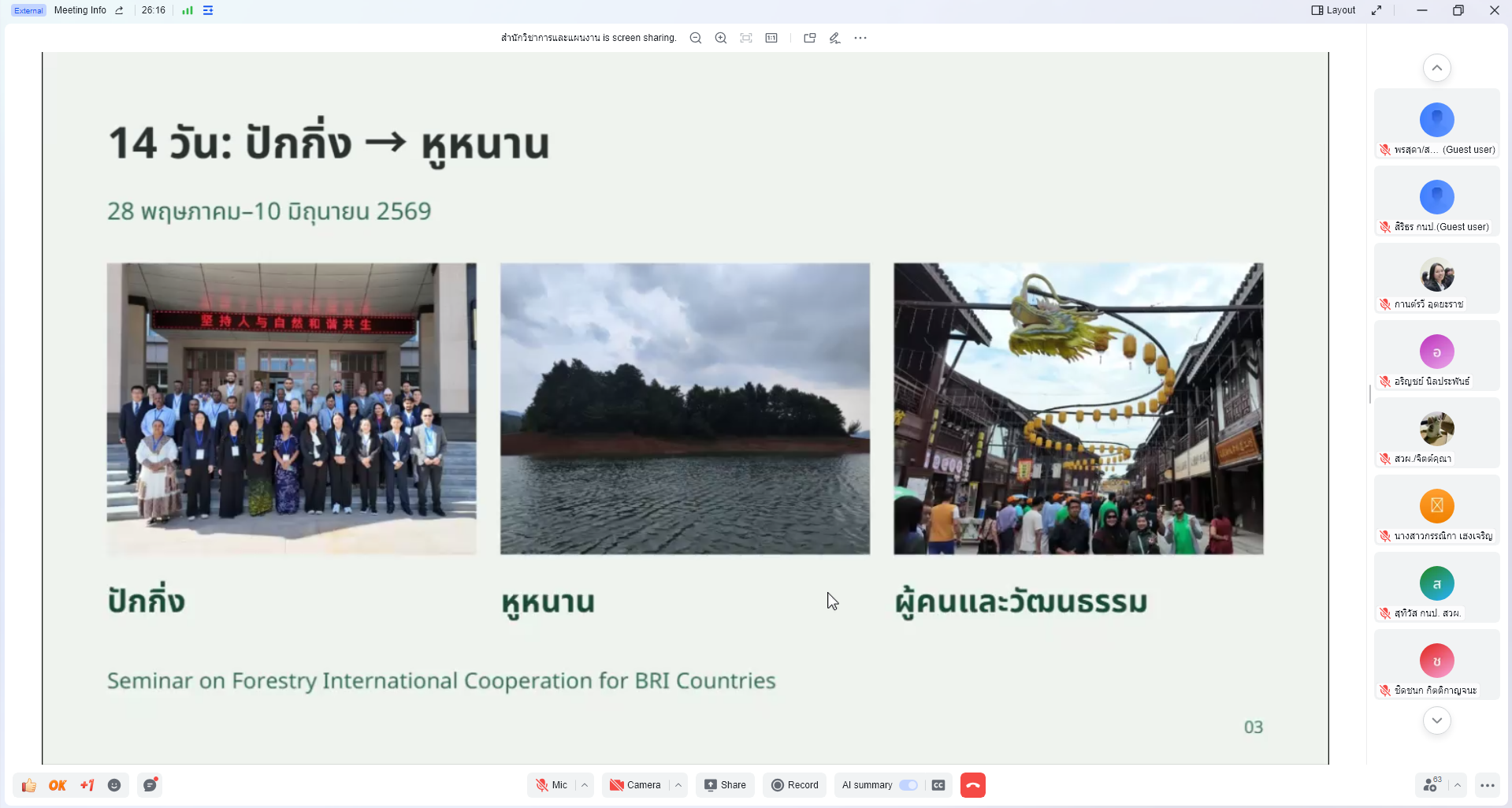The image size is (1512, 808).
Task: Expand participants options arrow
Action: [1458, 785]
